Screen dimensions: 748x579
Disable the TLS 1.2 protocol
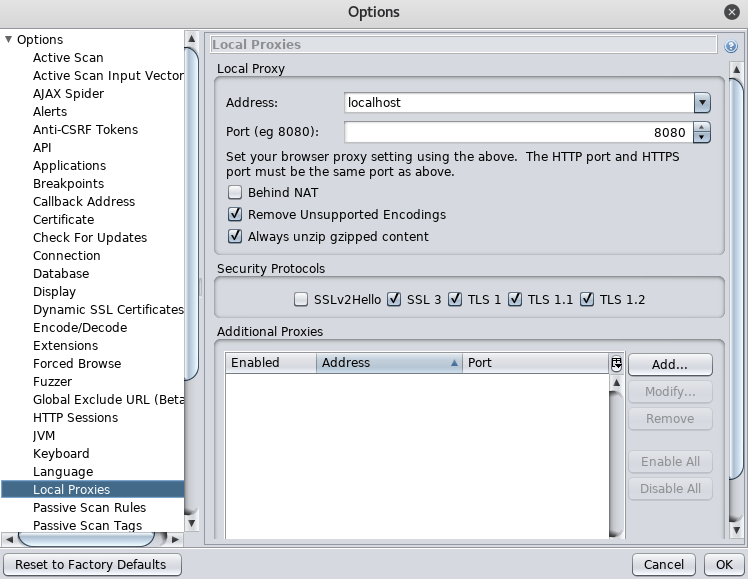click(x=587, y=299)
